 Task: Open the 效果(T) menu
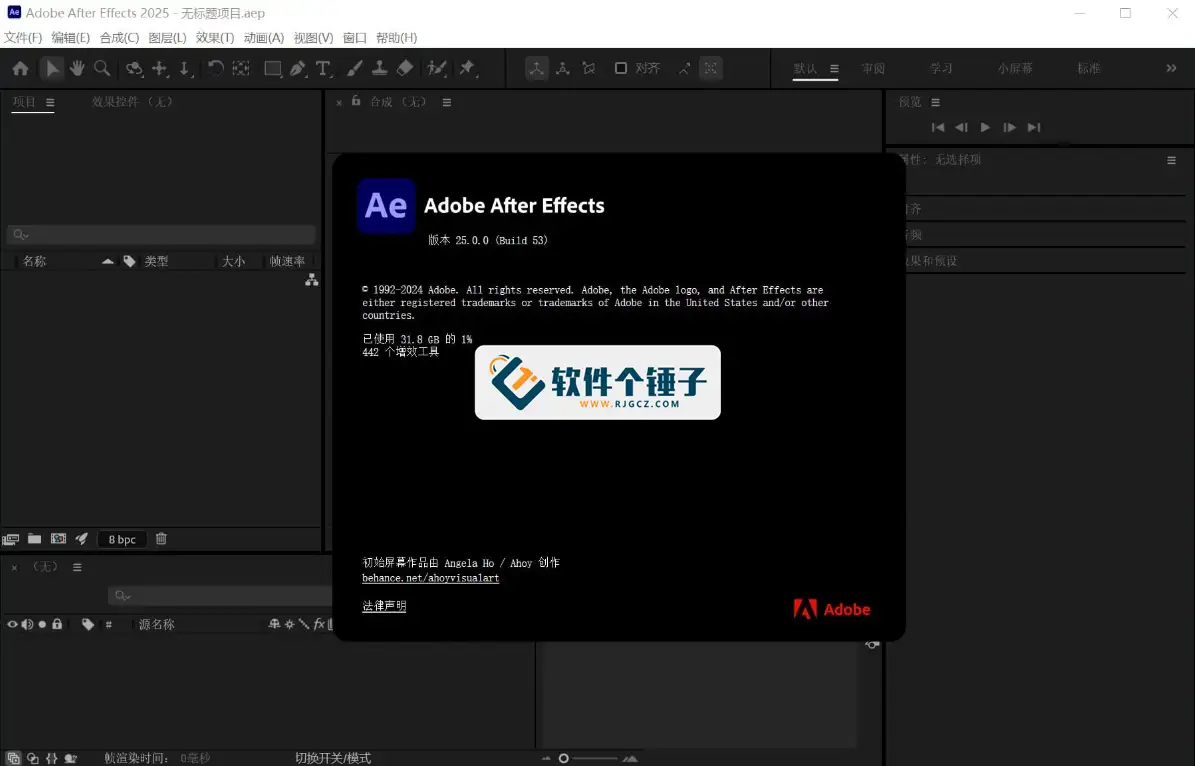(215, 37)
